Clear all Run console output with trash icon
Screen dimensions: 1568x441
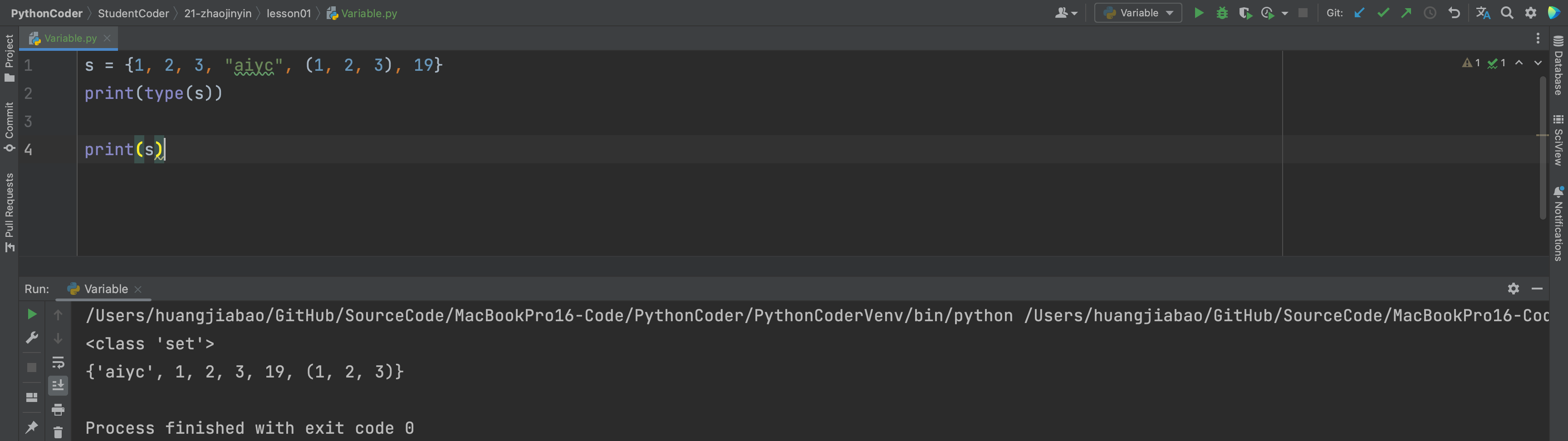click(58, 432)
